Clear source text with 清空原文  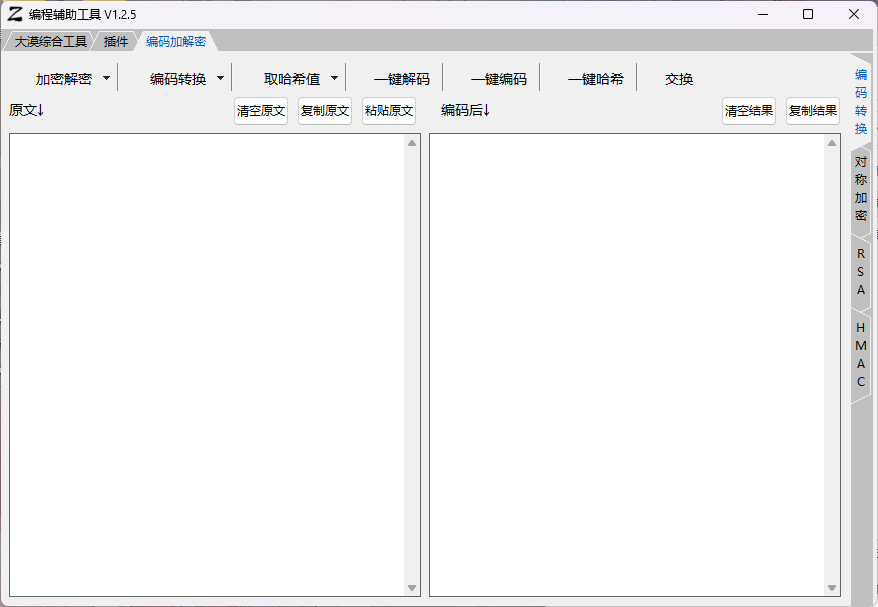pos(261,111)
